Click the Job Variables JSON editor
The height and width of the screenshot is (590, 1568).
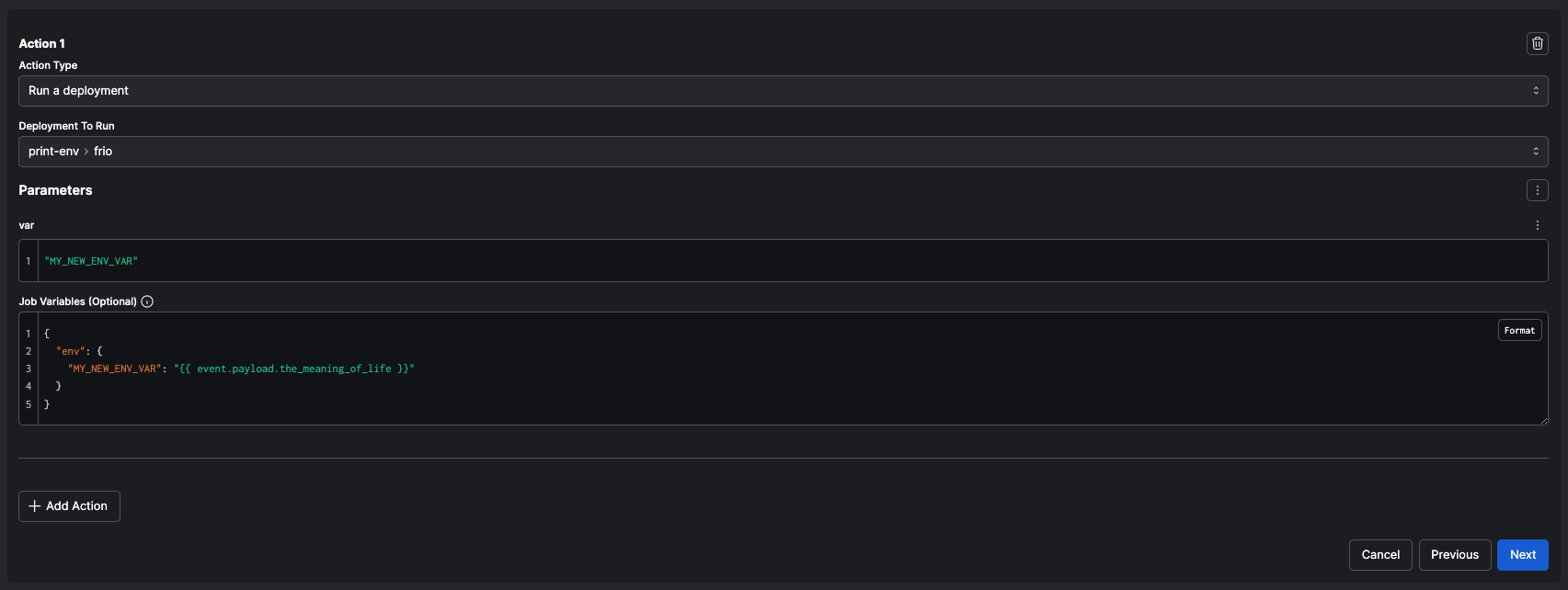pos(460,368)
